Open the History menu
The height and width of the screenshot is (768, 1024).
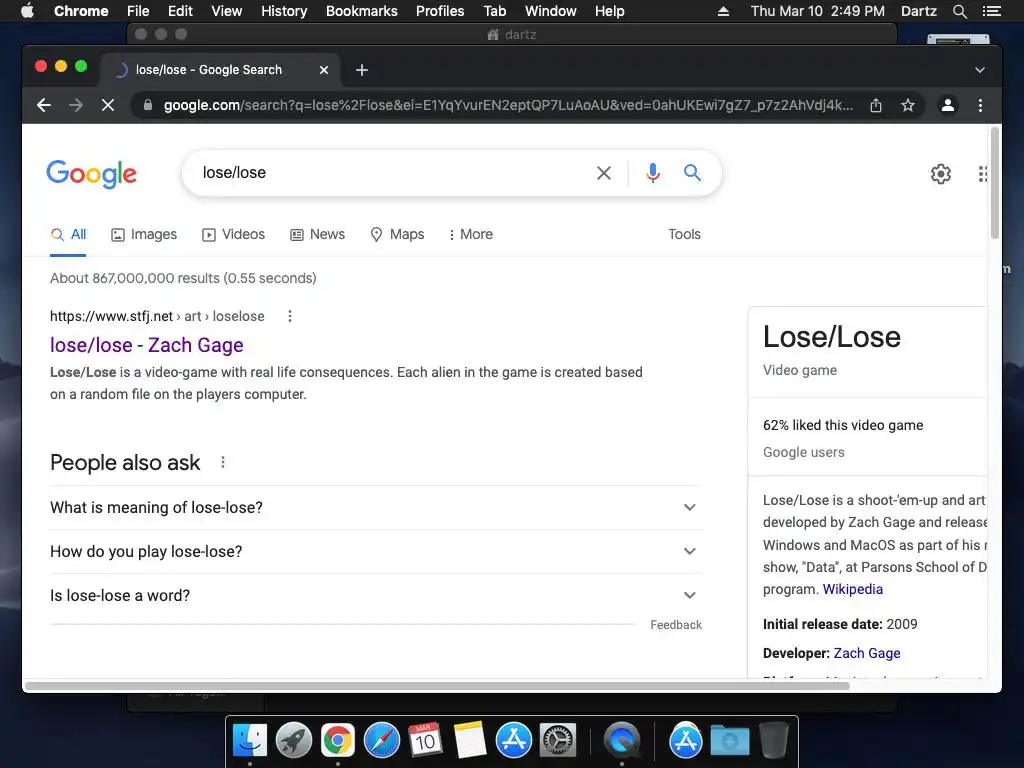pos(284,11)
